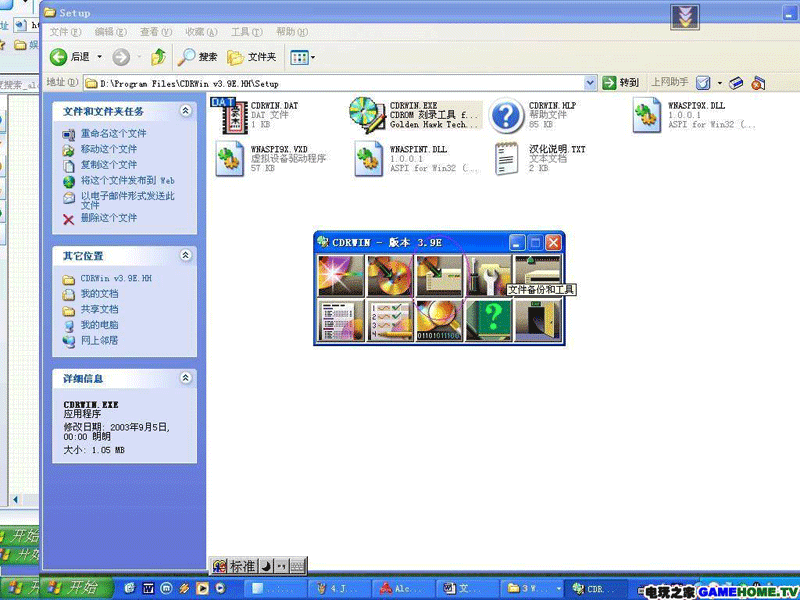Click the Up folder toolbar icon
Screen dimensions: 800x600
tap(158, 57)
